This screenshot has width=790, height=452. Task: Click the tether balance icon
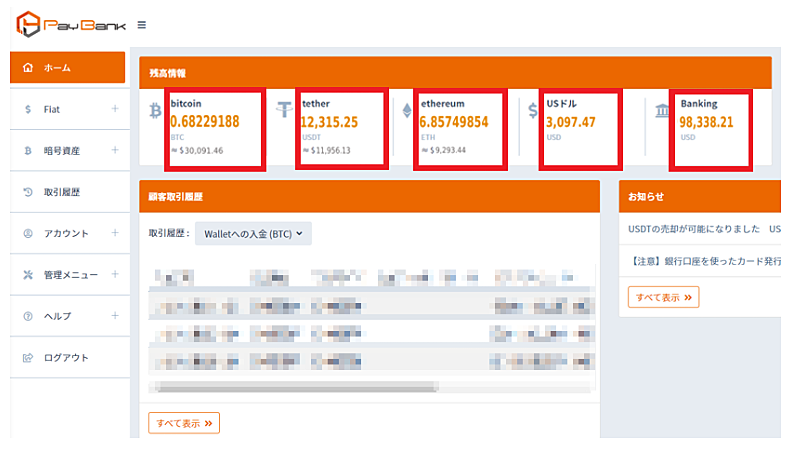285,109
